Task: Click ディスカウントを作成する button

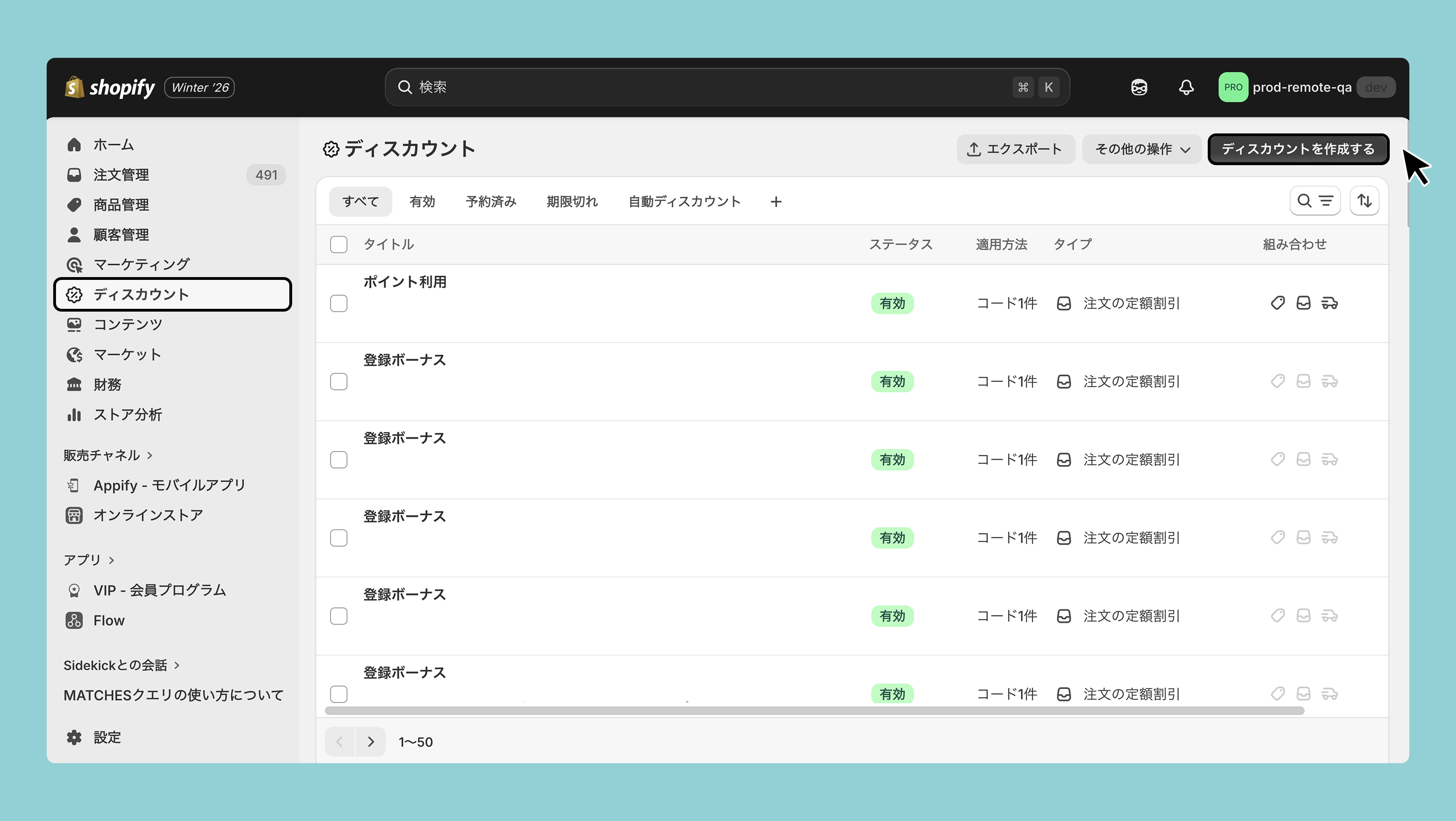Action: 1298,149
